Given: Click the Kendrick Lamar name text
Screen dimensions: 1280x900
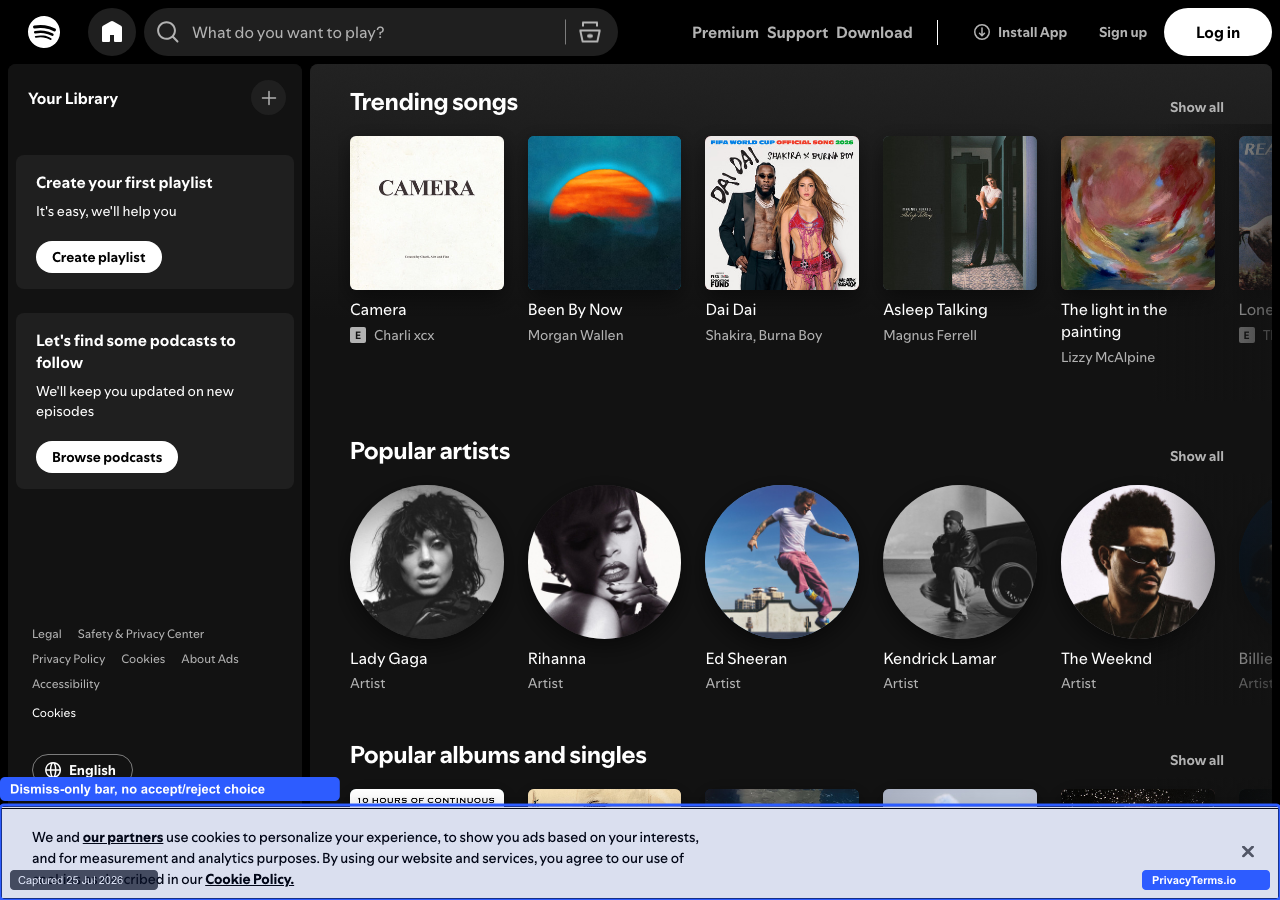Looking at the screenshot, I should coord(940,659).
